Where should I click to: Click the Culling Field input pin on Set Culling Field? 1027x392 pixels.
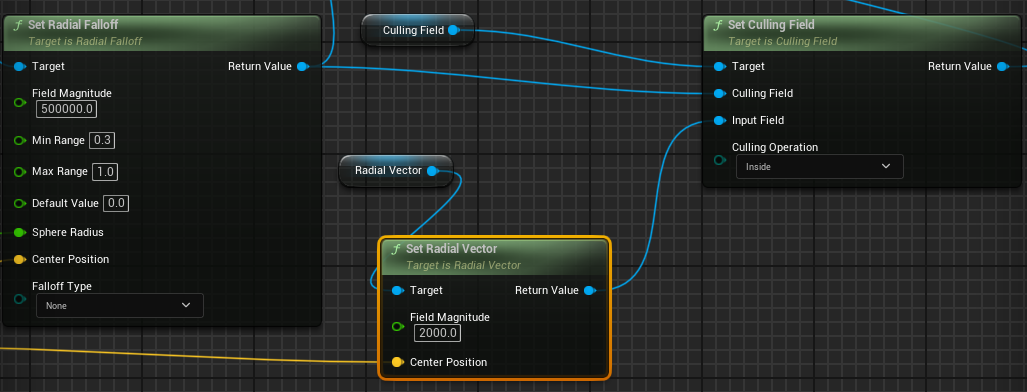720,93
